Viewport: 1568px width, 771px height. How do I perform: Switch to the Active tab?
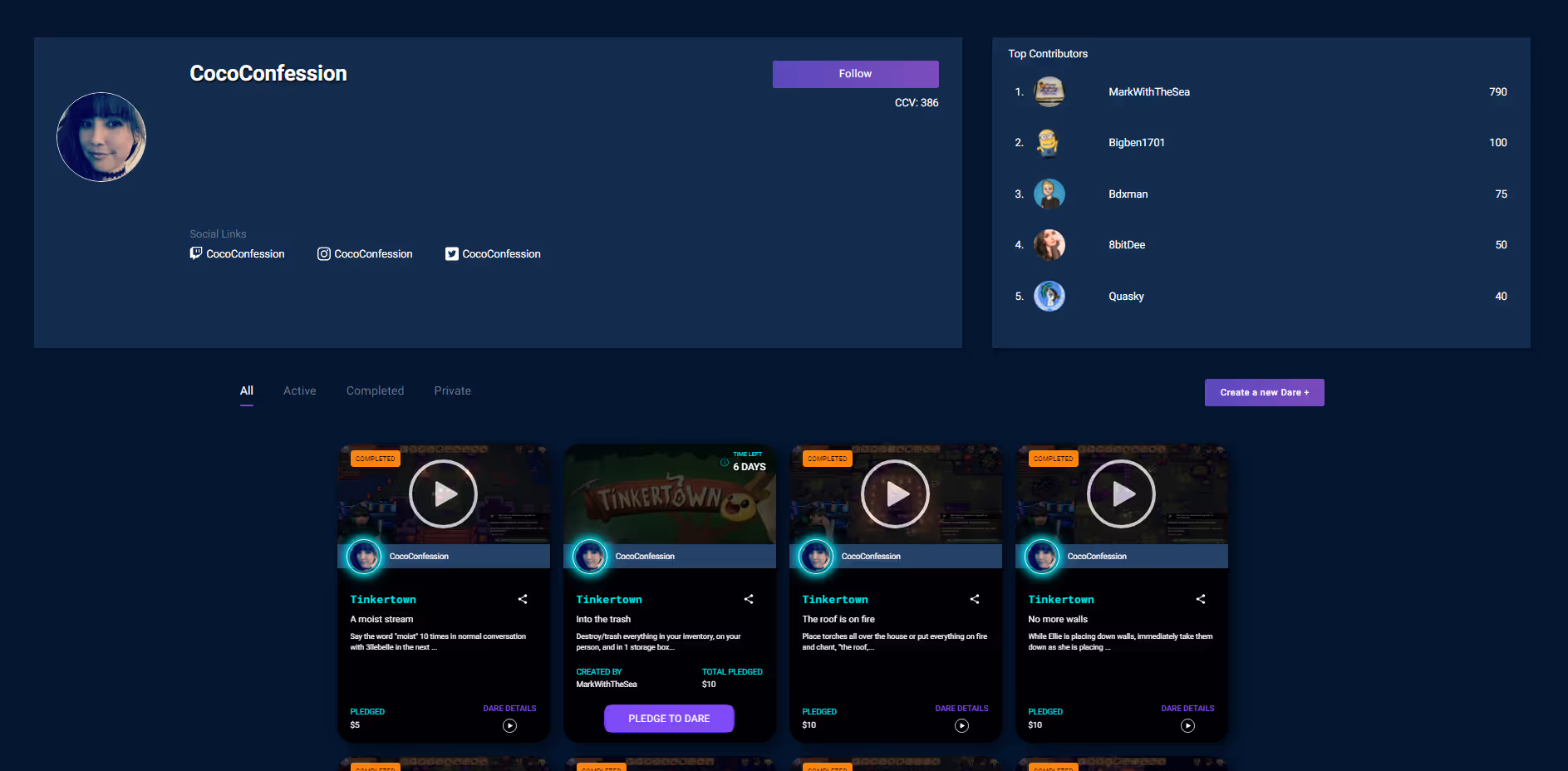299,390
